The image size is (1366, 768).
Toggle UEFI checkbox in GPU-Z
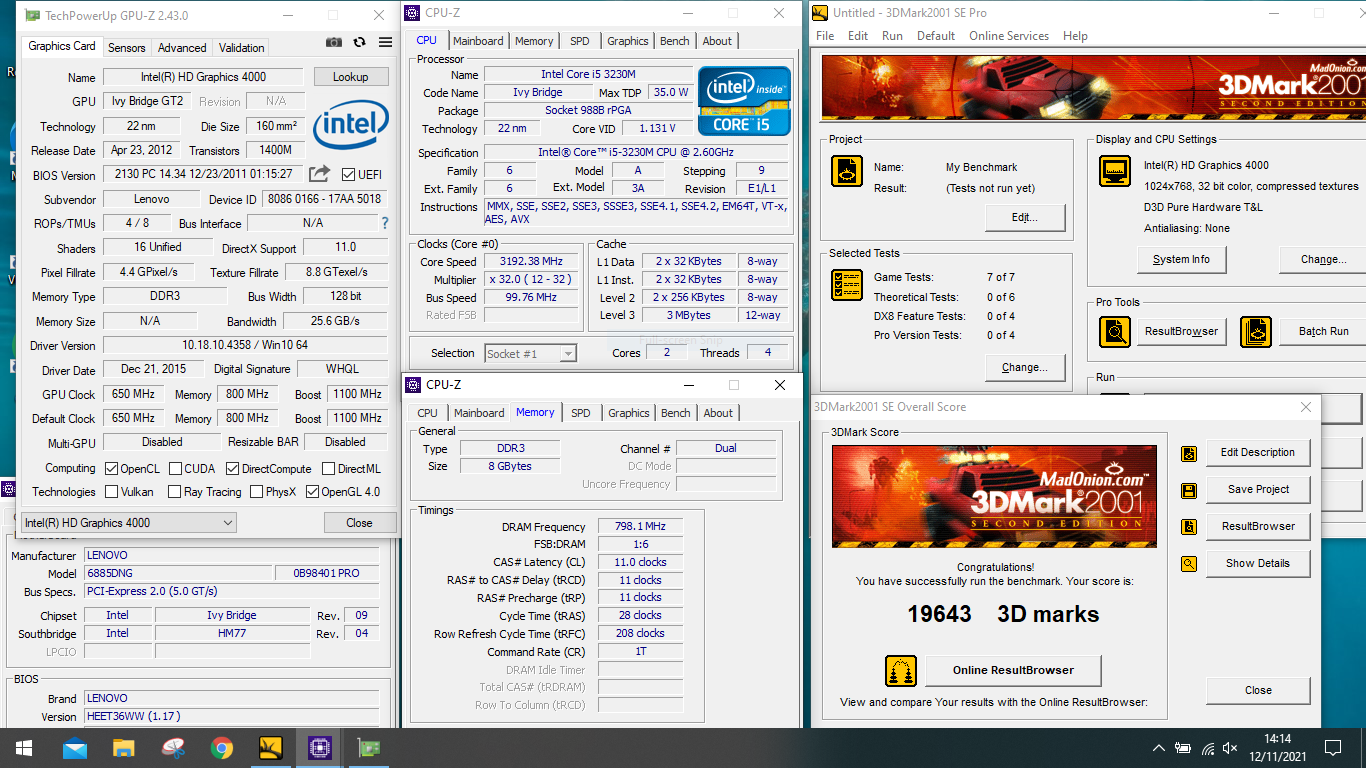[348, 175]
